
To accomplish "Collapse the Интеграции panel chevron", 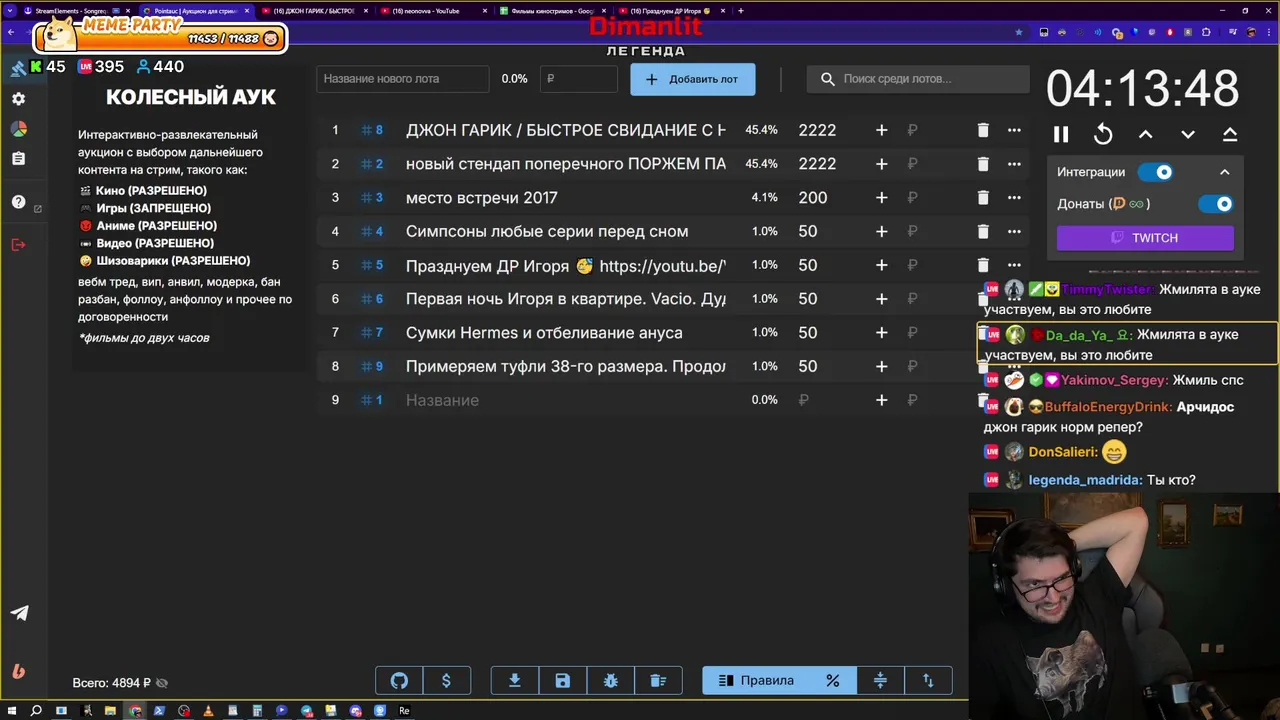I will 1224,172.
